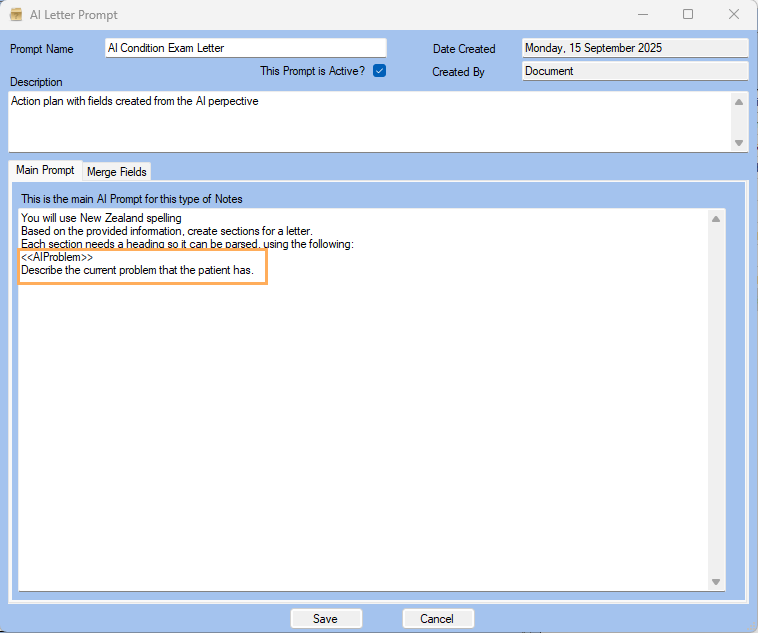
Task: Maximize the AI Letter Prompt window
Action: click(x=688, y=15)
